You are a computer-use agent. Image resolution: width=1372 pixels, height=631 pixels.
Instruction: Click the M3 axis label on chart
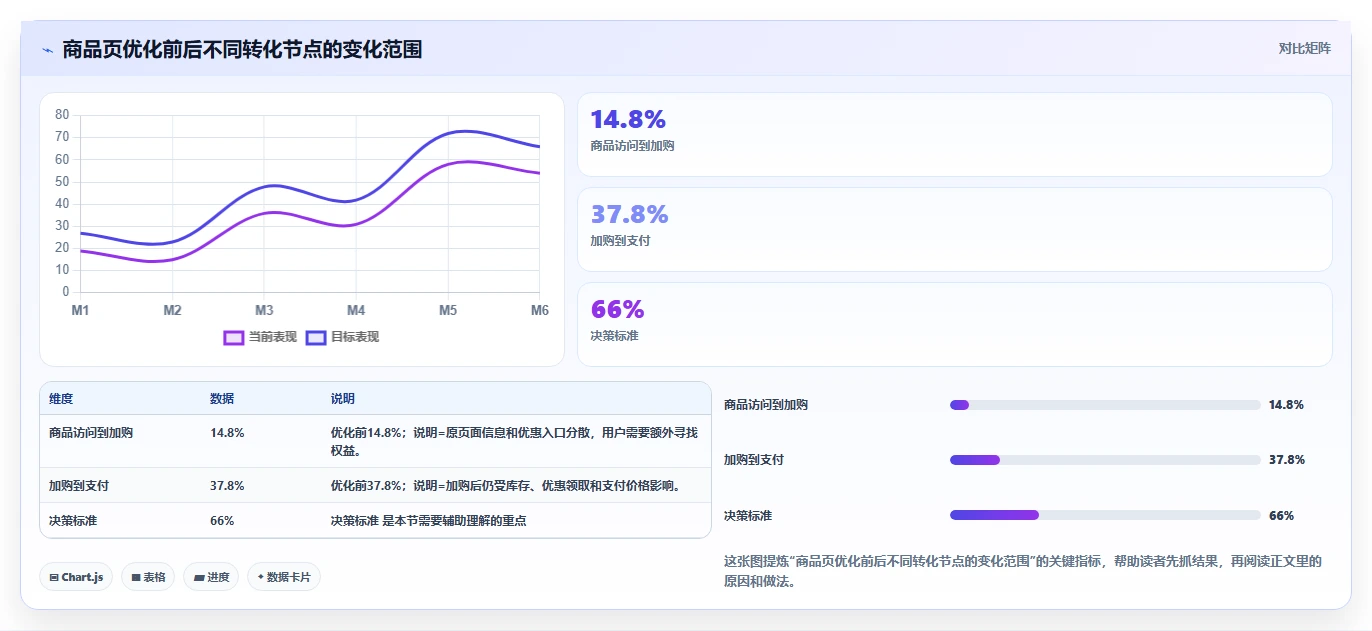pos(264,311)
